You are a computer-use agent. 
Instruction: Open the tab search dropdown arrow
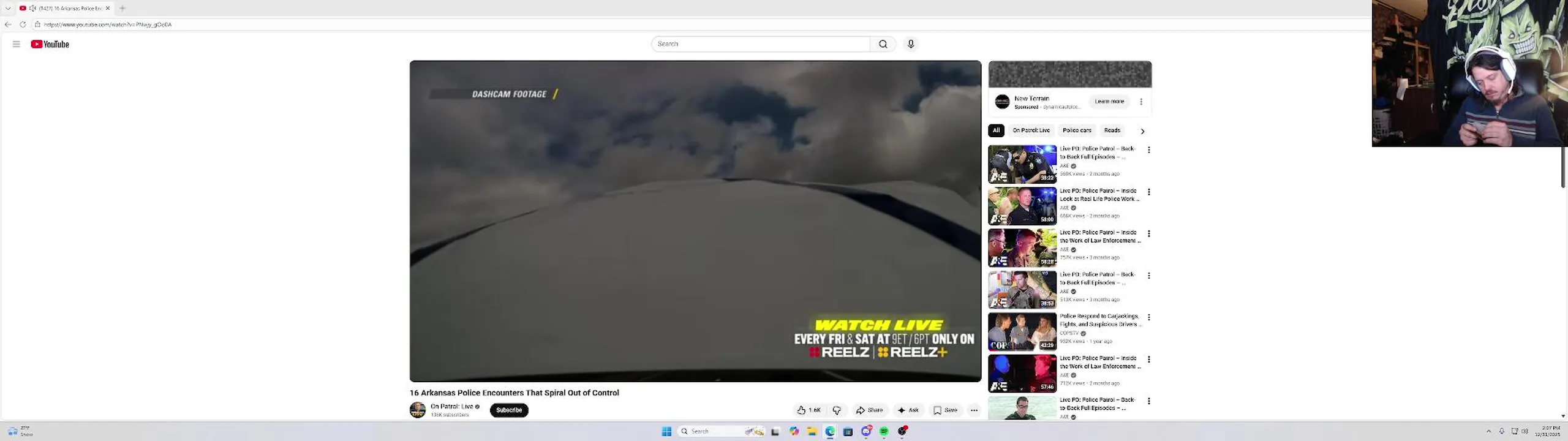pos(8,8)
